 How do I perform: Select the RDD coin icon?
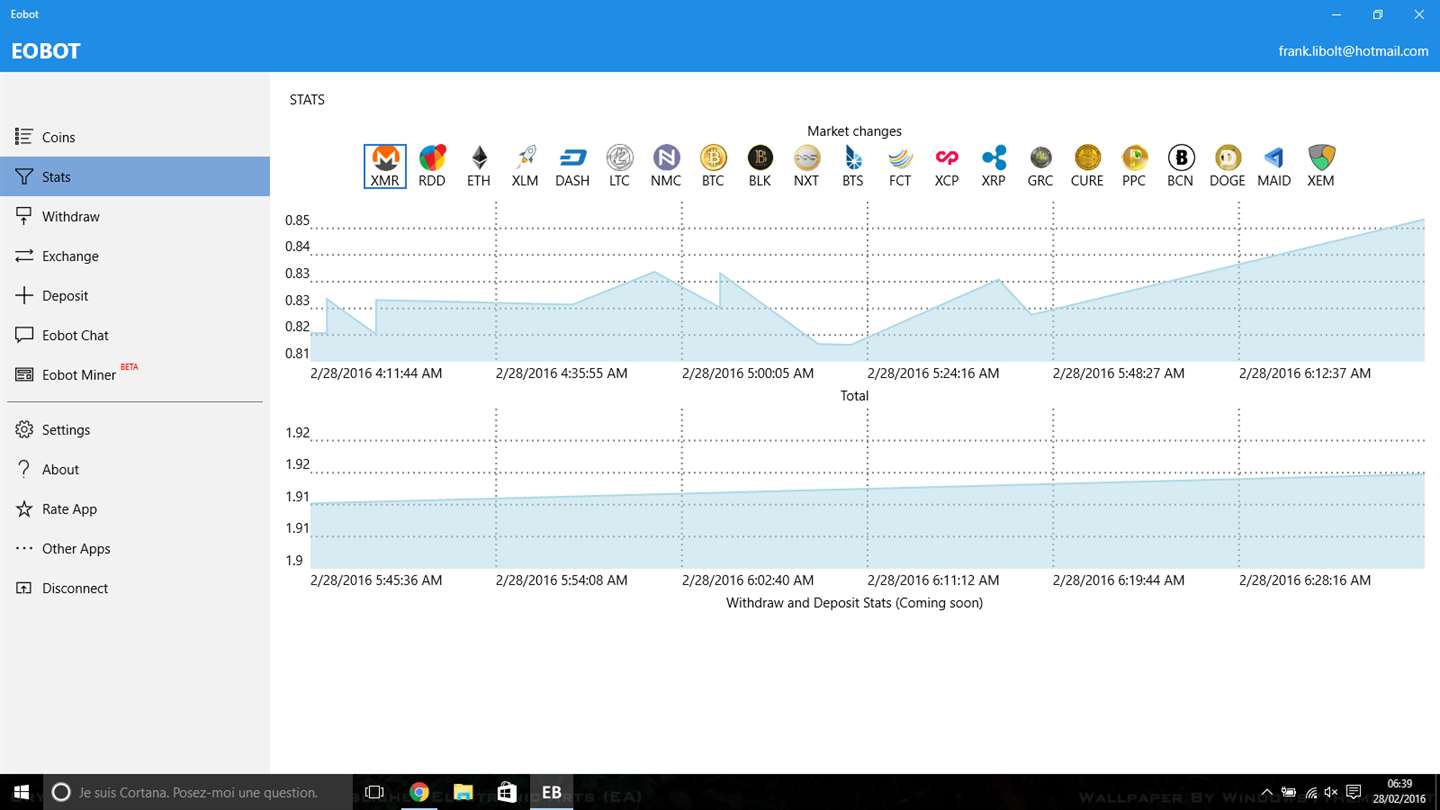point(432,166)
